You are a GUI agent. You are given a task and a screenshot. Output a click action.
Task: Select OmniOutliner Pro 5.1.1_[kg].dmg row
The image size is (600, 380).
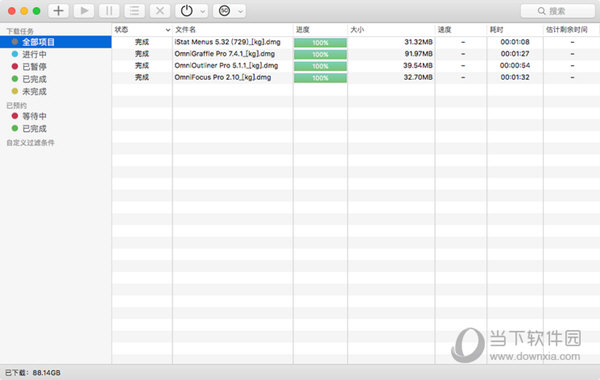coord(355,66)
